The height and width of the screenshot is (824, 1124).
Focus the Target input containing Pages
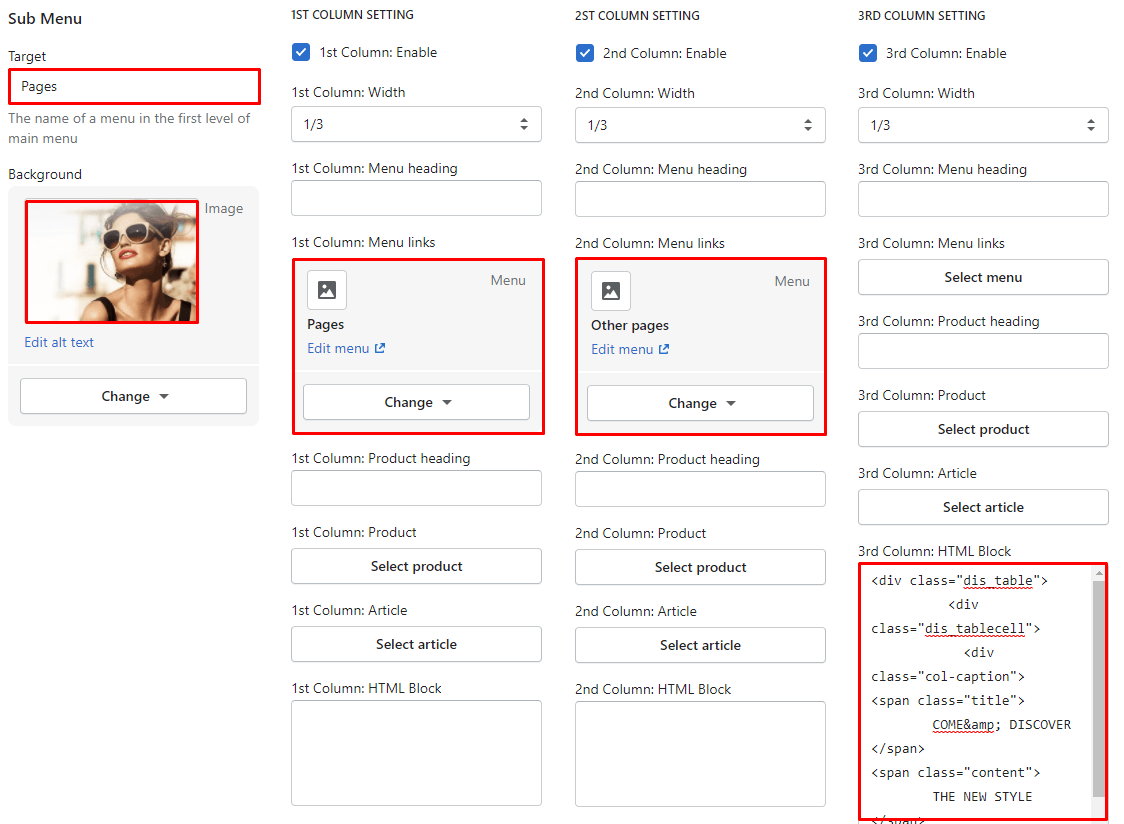coord(134,86)
